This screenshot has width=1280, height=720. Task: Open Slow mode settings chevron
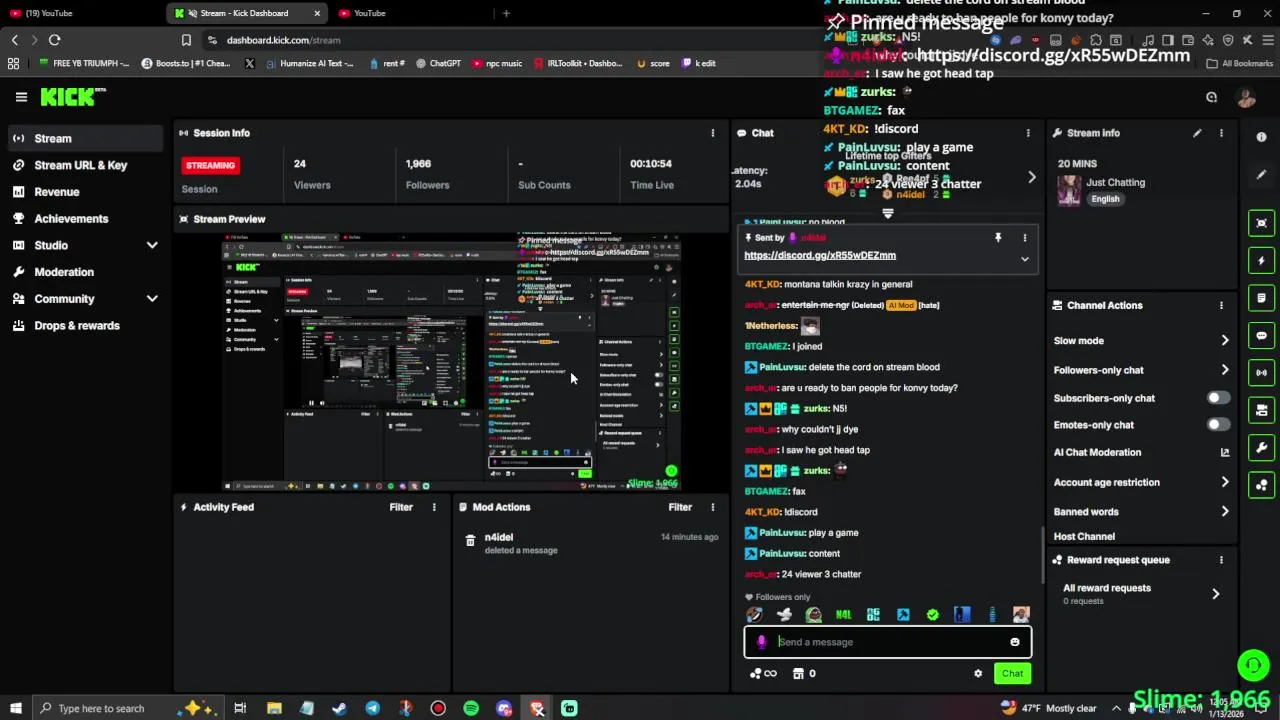(x=1225, y=341)
